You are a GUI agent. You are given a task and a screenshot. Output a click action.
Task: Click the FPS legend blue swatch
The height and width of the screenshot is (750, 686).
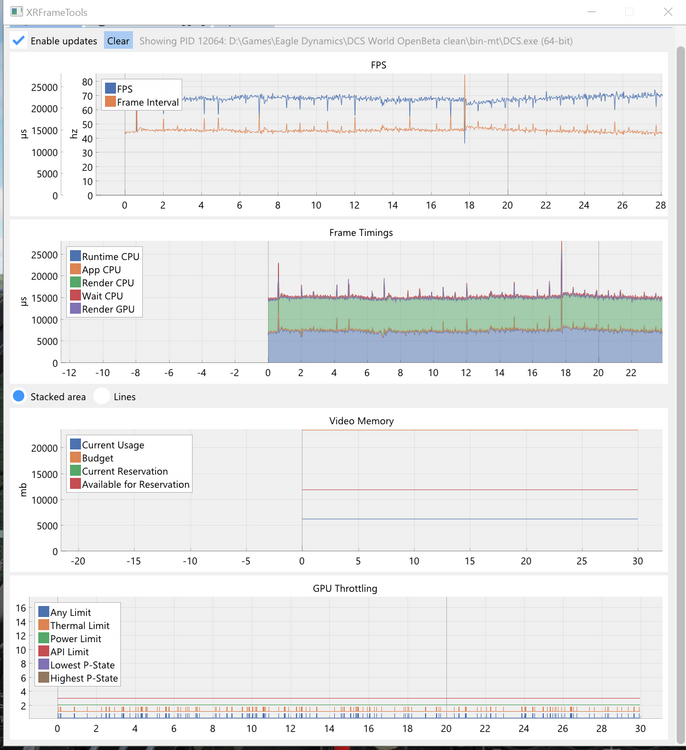tap(111, 88)
